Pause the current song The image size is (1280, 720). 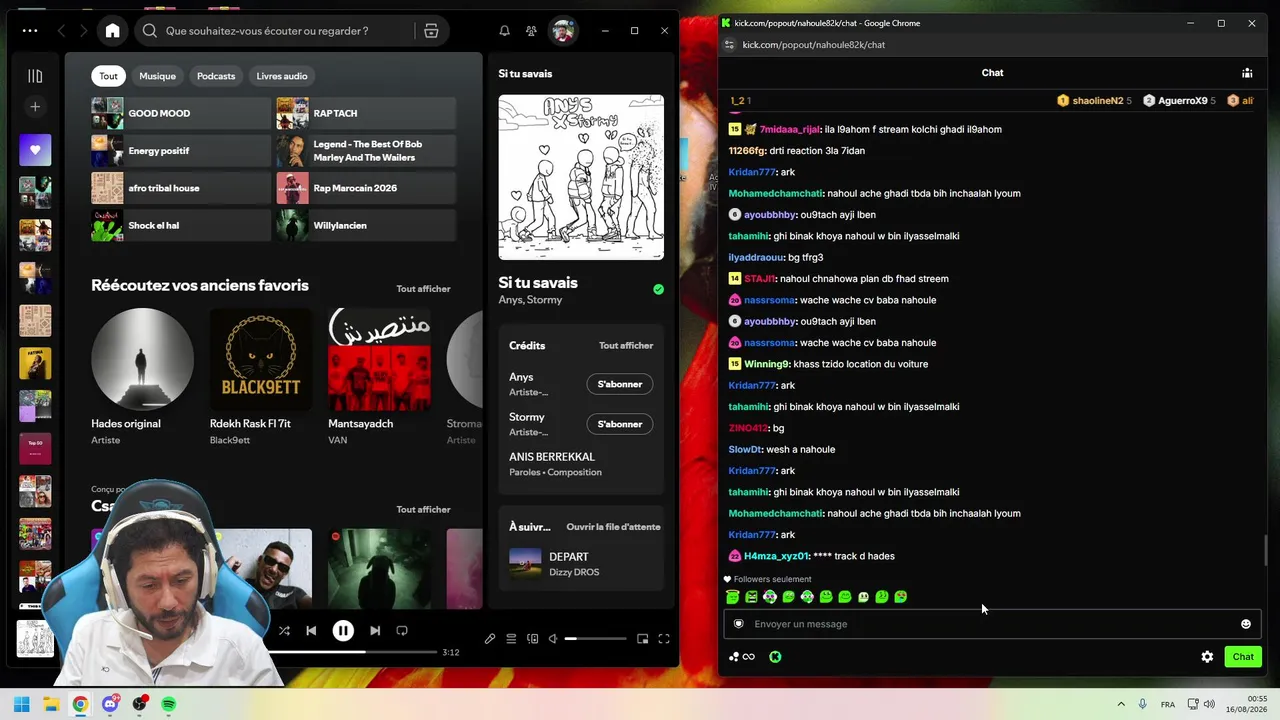pos(343,631)
